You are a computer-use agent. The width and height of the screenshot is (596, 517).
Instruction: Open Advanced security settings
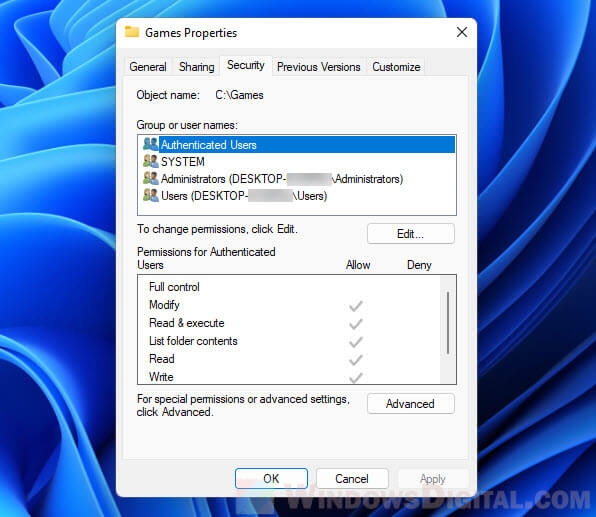(x=411, y=403)
